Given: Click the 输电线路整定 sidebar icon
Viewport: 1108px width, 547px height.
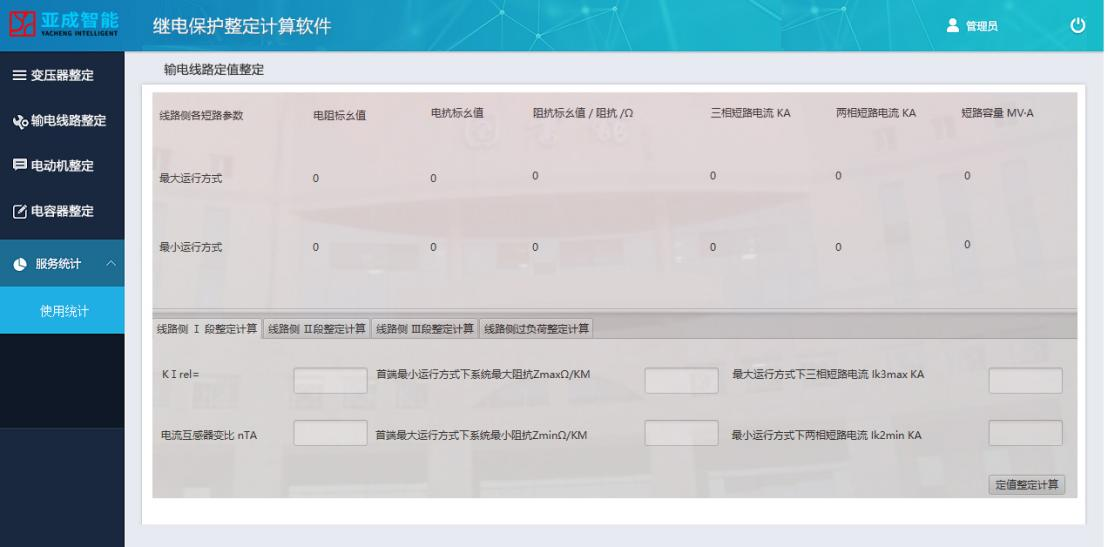Looking at the screenshot, I should [19, 121].
